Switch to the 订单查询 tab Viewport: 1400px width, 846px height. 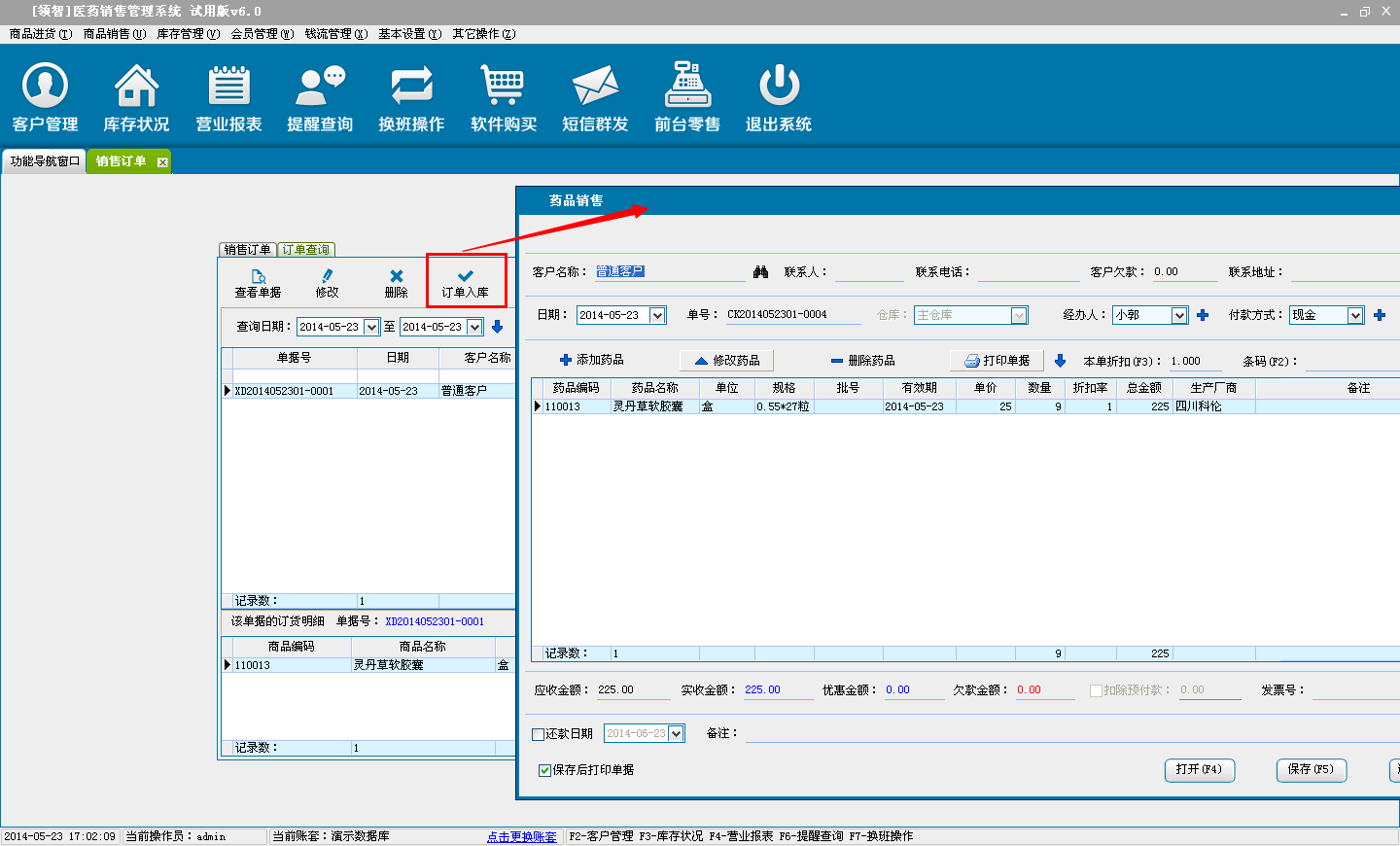306,250
